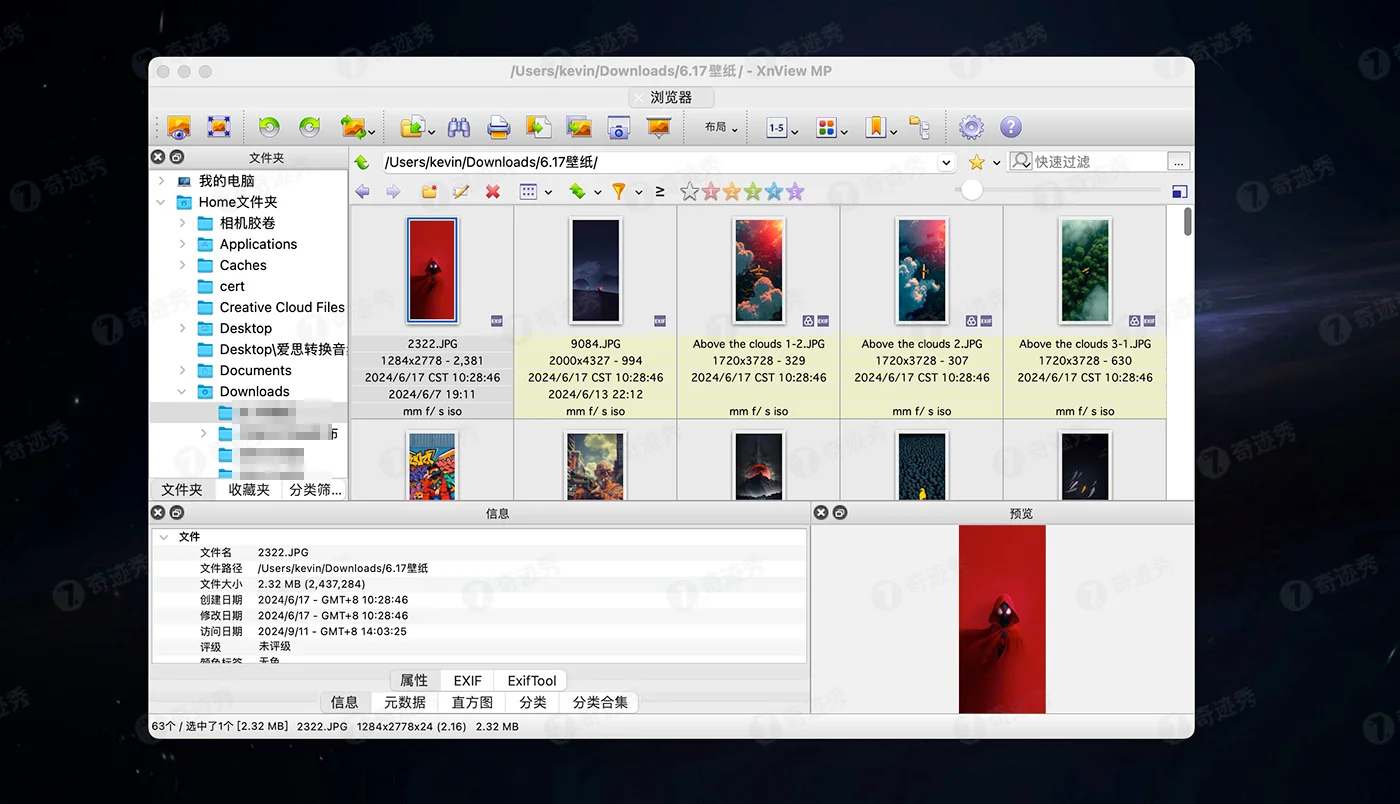
Task: Select the print icon in toolbar
Action: coord(499,128)
